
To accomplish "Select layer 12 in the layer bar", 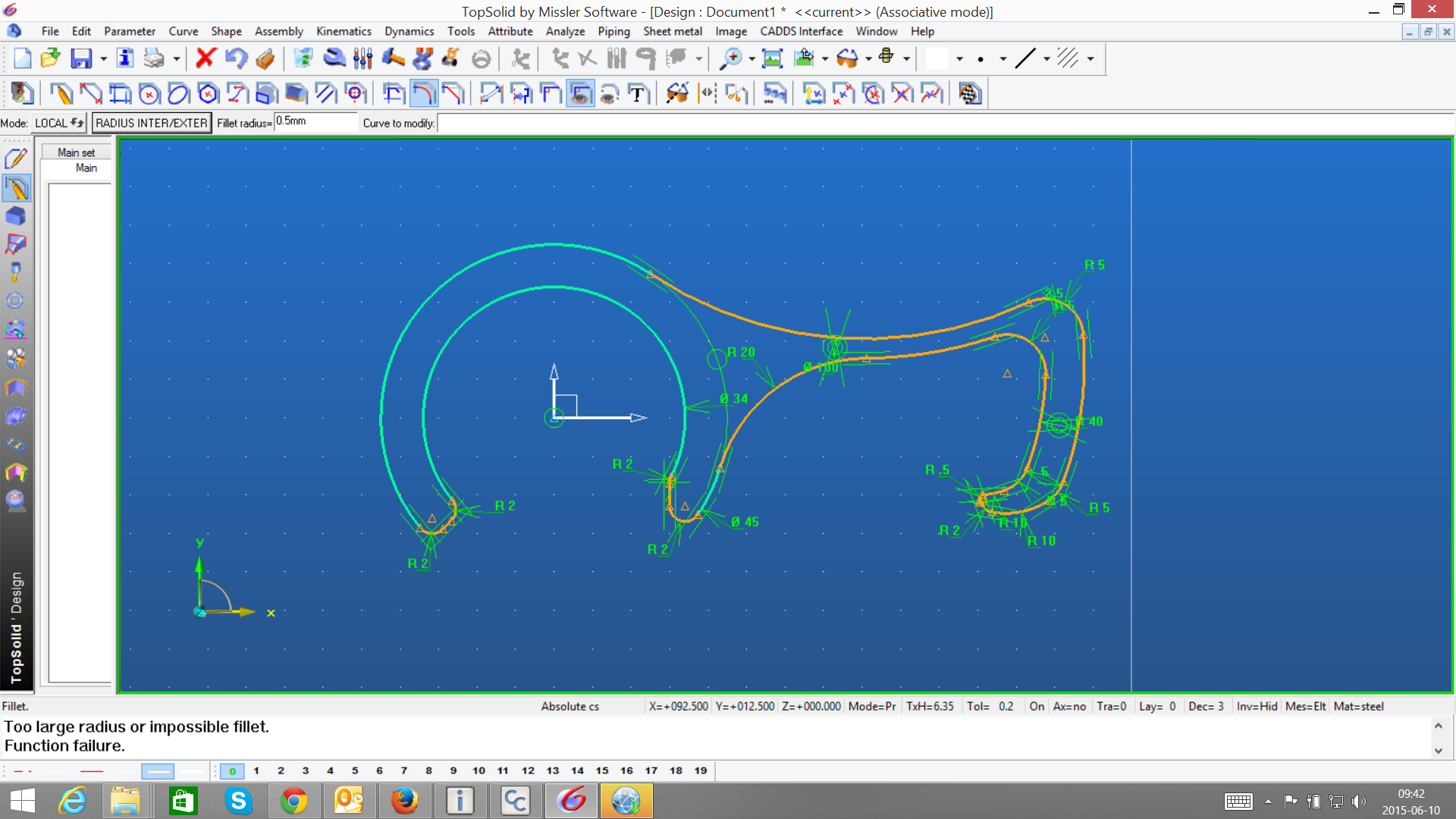I will [x=528, y=771].
